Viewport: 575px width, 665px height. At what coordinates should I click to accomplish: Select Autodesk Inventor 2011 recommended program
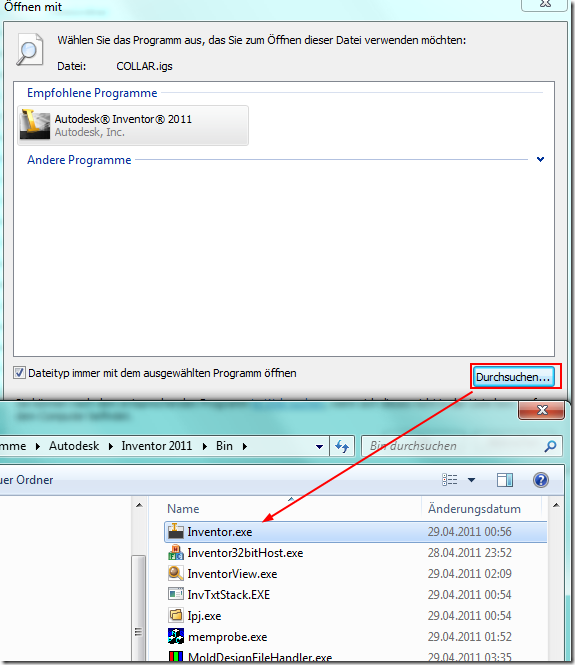[x=133, y=126]
